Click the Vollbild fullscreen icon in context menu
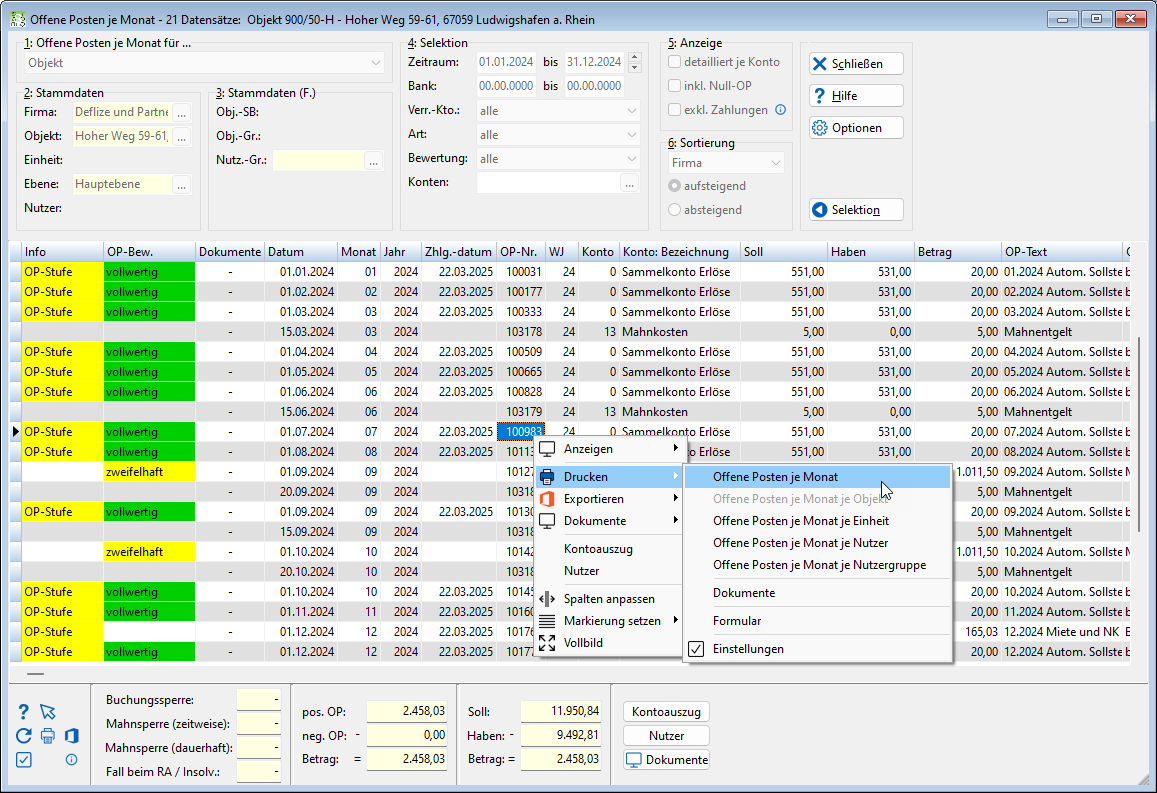The image size is (1157, 793). 547,643
